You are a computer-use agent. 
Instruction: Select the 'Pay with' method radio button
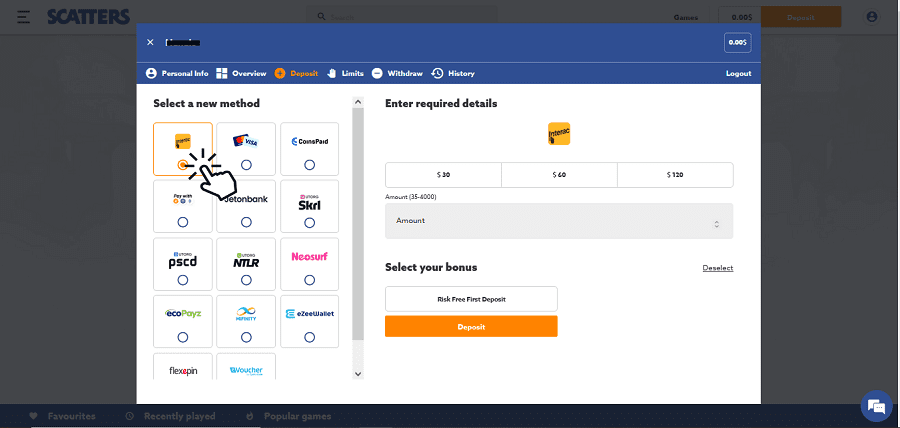tap(183, 222)
